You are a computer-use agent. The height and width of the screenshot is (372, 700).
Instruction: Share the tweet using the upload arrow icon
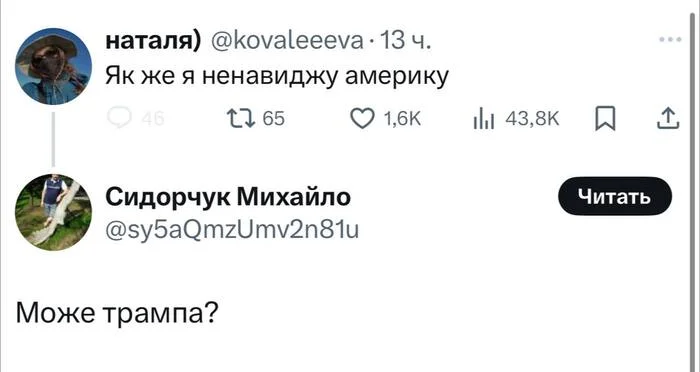tap(668, 119)
